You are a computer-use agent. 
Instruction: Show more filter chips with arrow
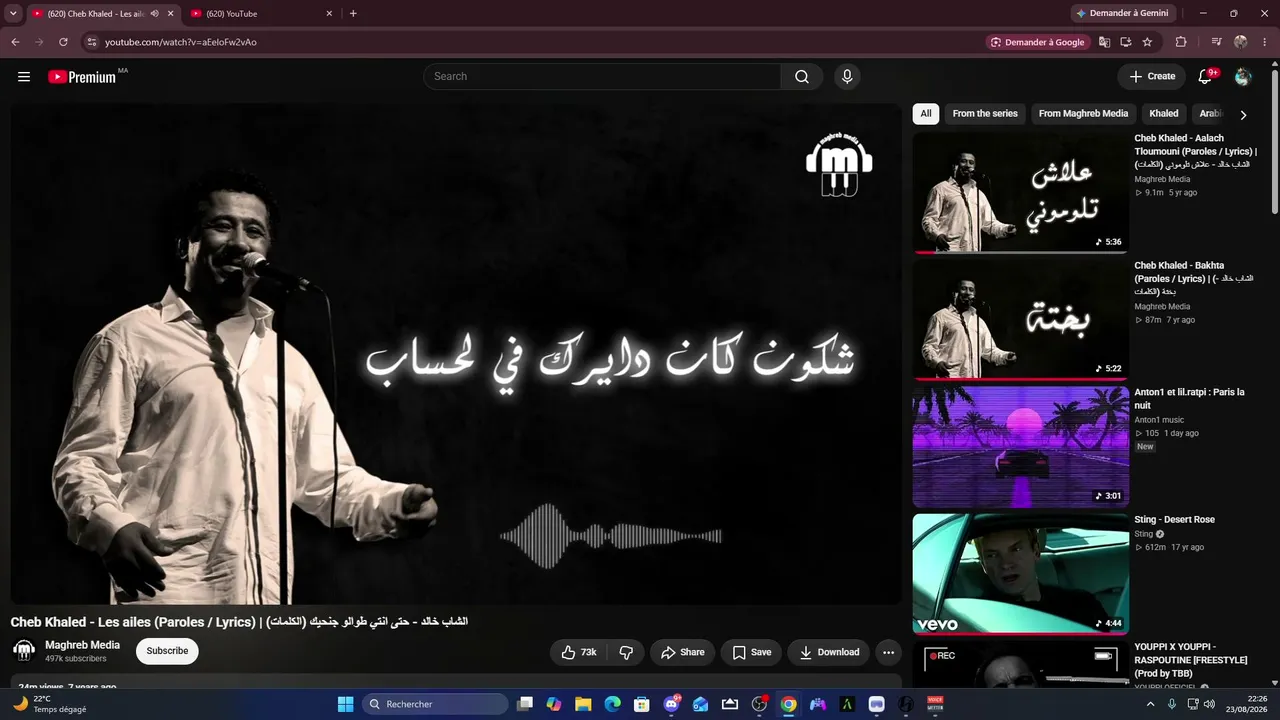click(1243, 115)
